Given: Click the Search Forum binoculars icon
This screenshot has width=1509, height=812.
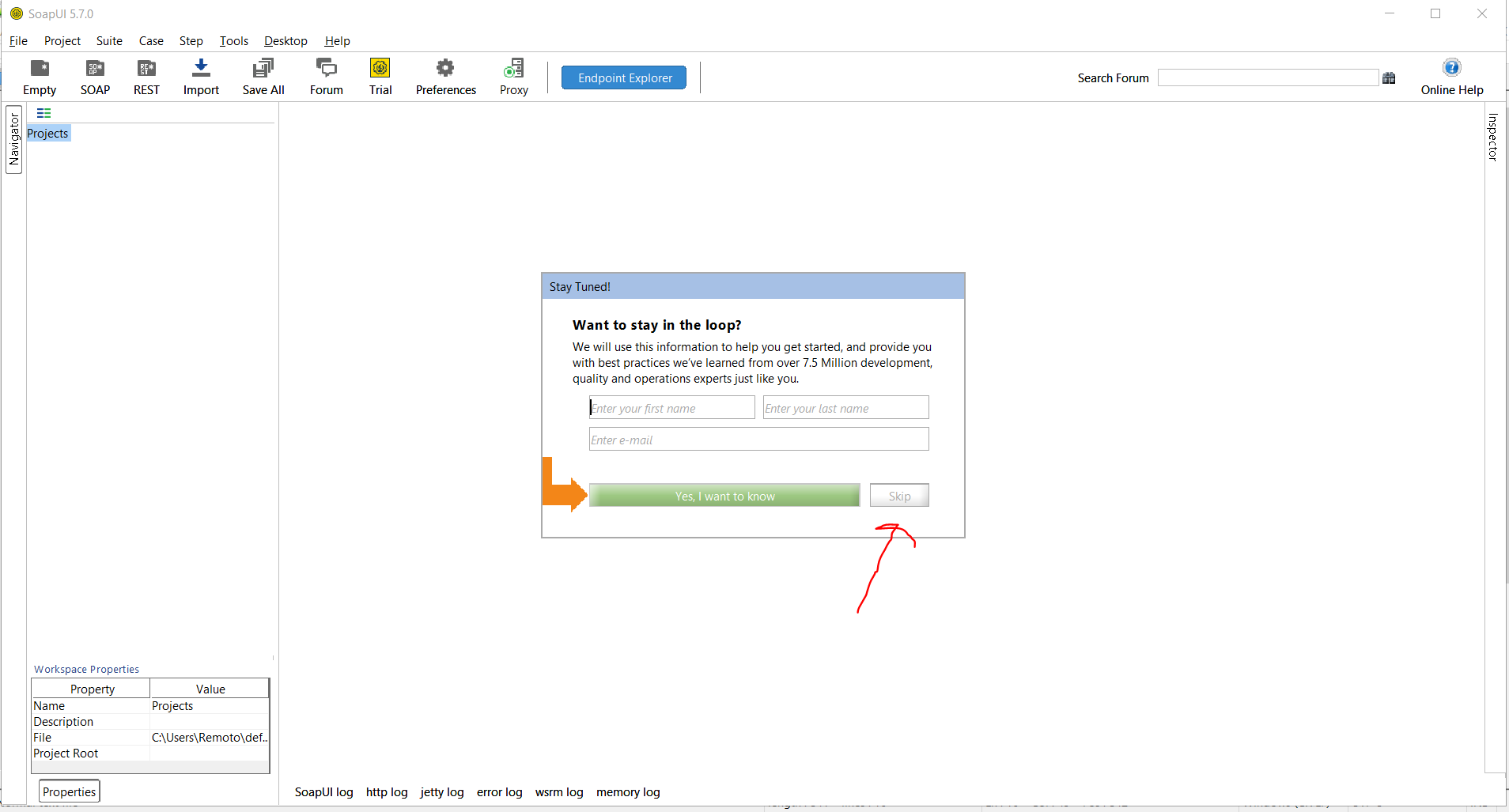Looking at the screenshot, I should pos(1389,77).
